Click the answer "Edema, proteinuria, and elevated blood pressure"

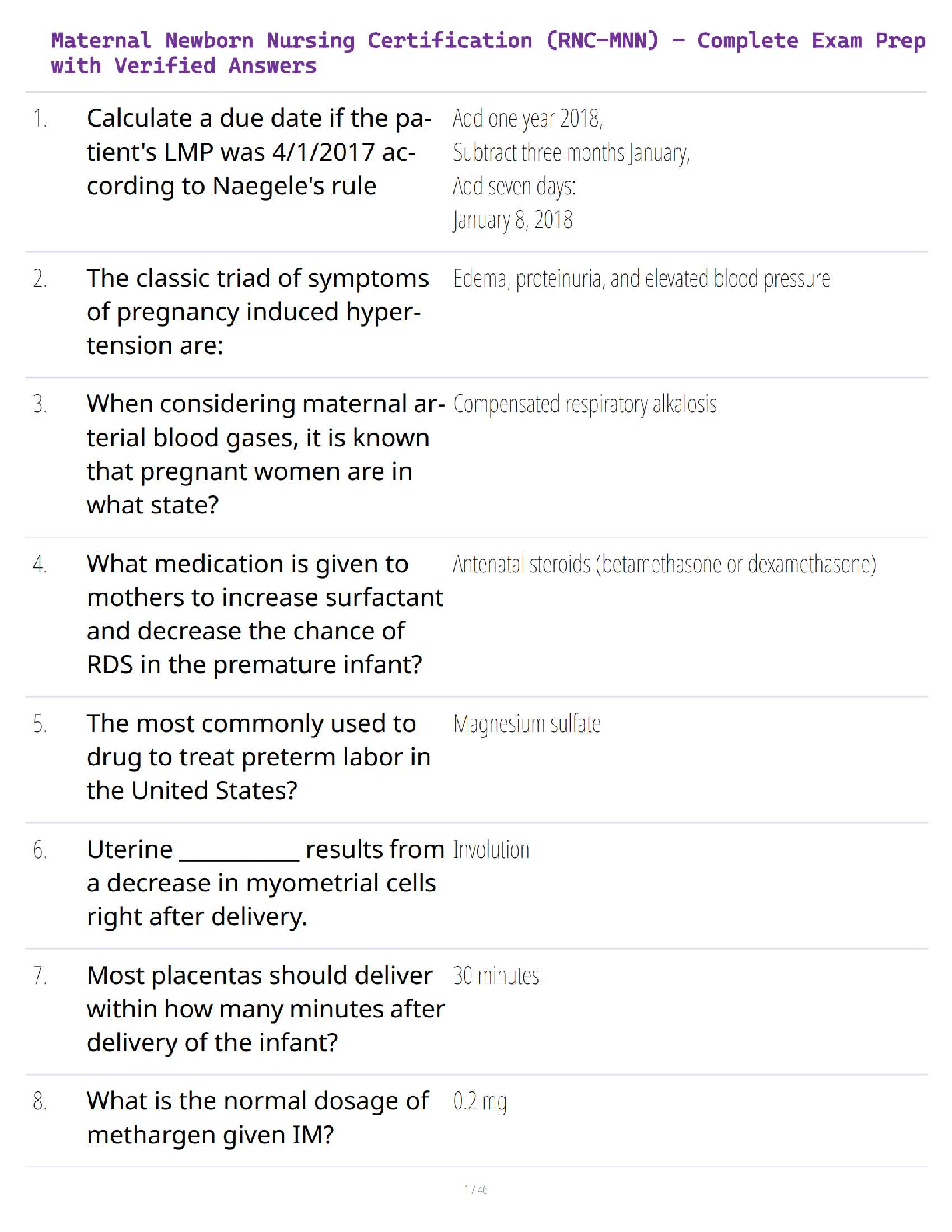(642, 279)
